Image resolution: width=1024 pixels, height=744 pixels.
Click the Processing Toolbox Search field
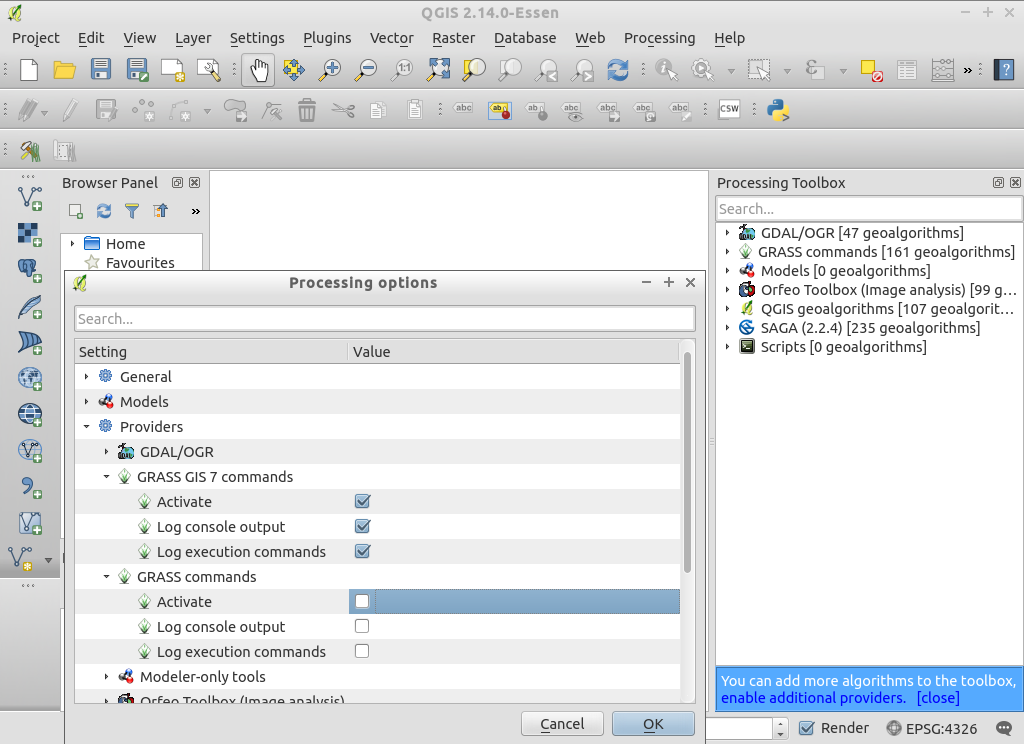coord(869,209)
